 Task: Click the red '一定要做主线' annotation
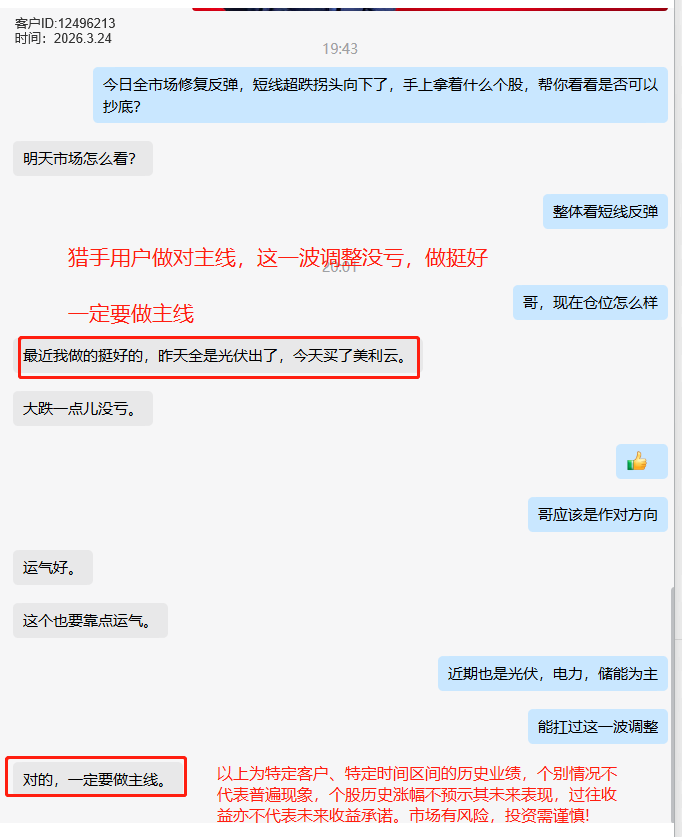131,314
